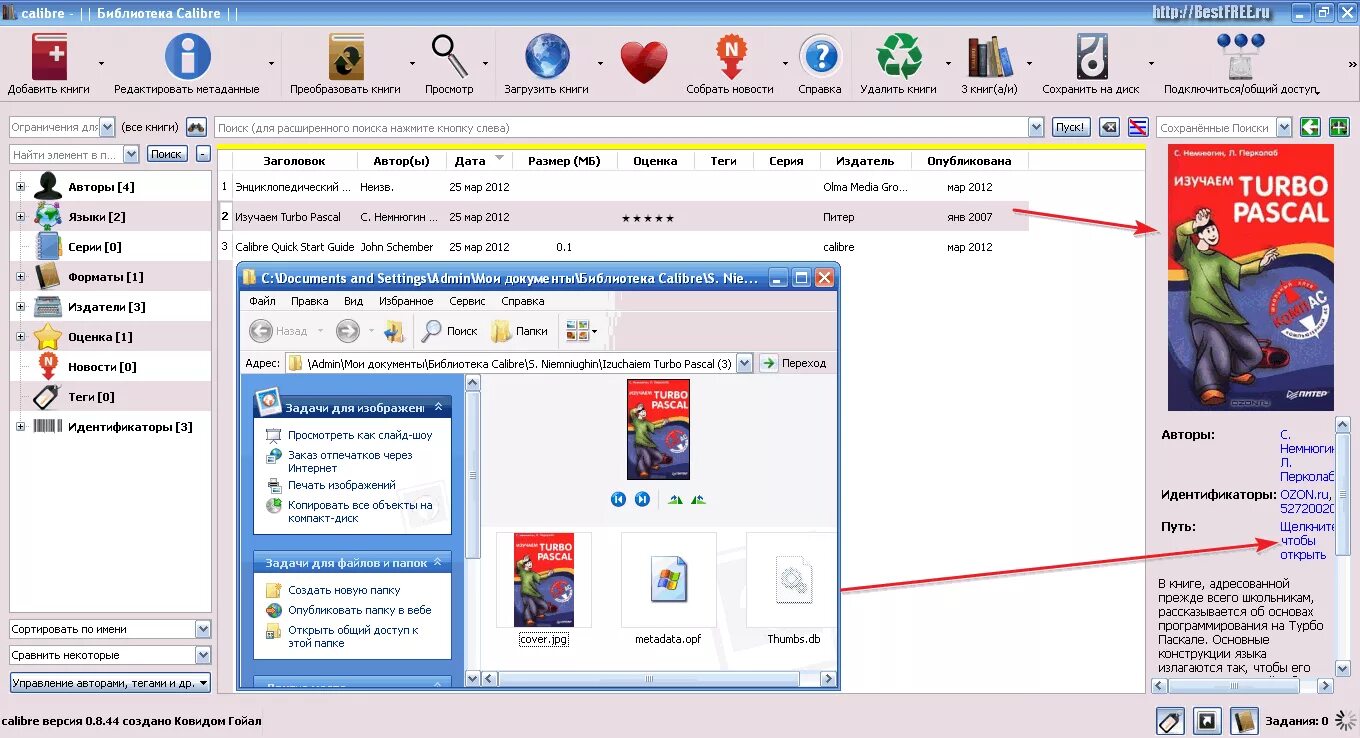
Task: Click Просмотреть как слайд-шоу link
Action: [360, 436]
